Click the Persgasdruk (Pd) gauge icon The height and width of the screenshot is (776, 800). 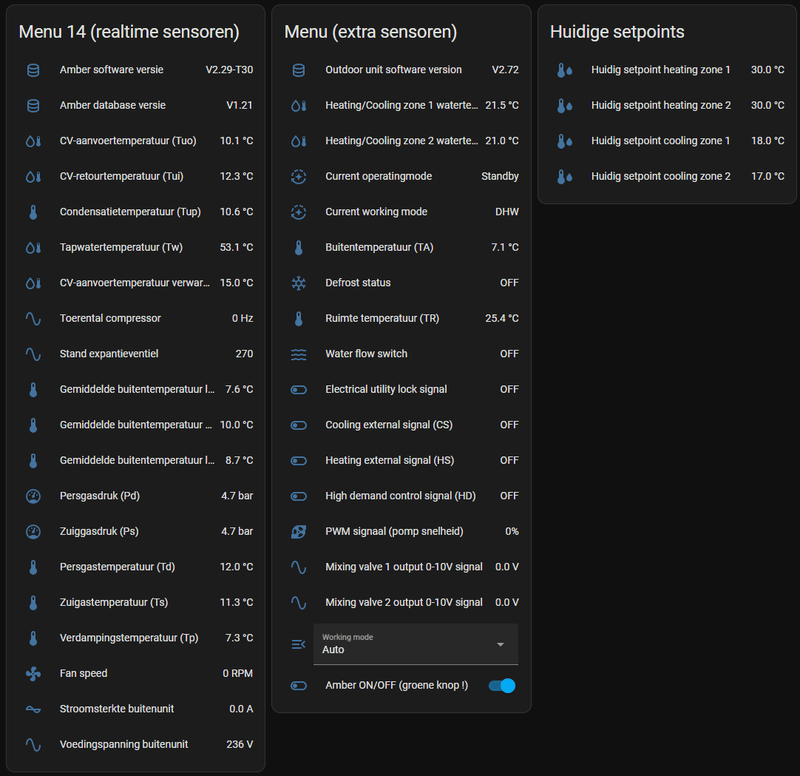click(32, 495)
